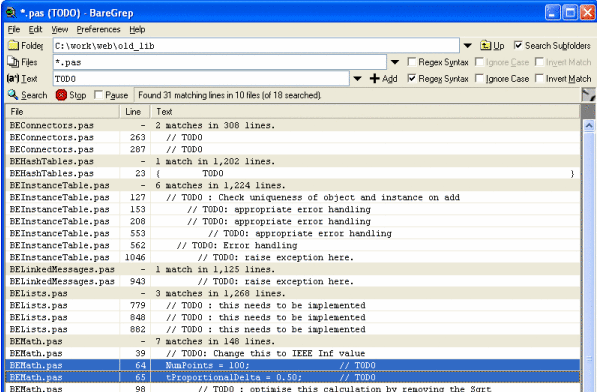Click the corner icon right of the status bar
This screenshot has height=392, width=597.
(589, 95)
